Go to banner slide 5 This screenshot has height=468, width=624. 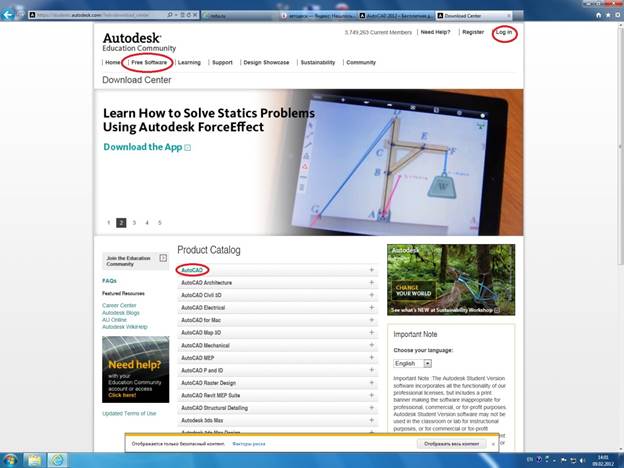160,222
